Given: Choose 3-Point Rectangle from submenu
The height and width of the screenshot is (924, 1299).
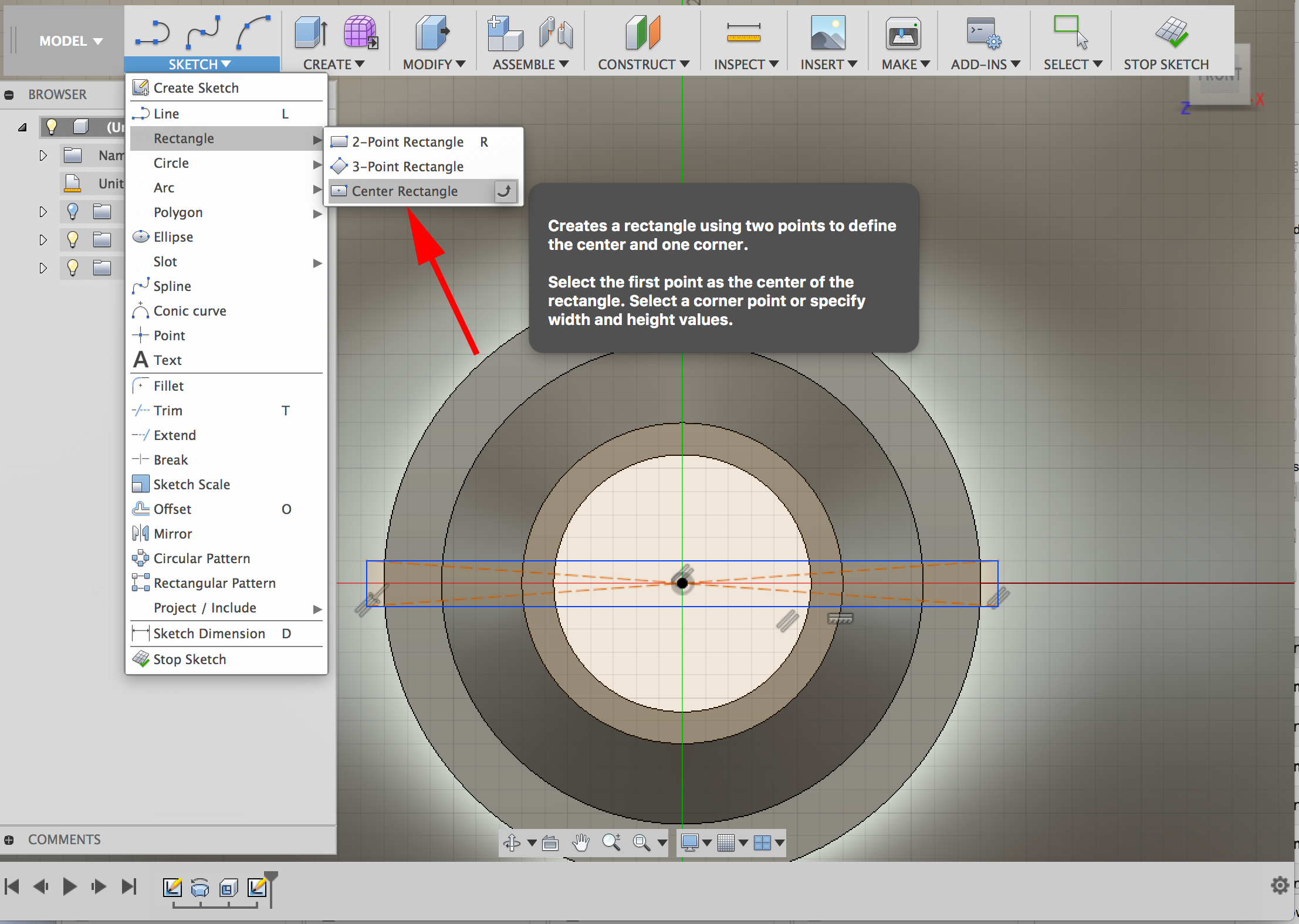Looking at the screenshot, I should [x=423, y=167].
